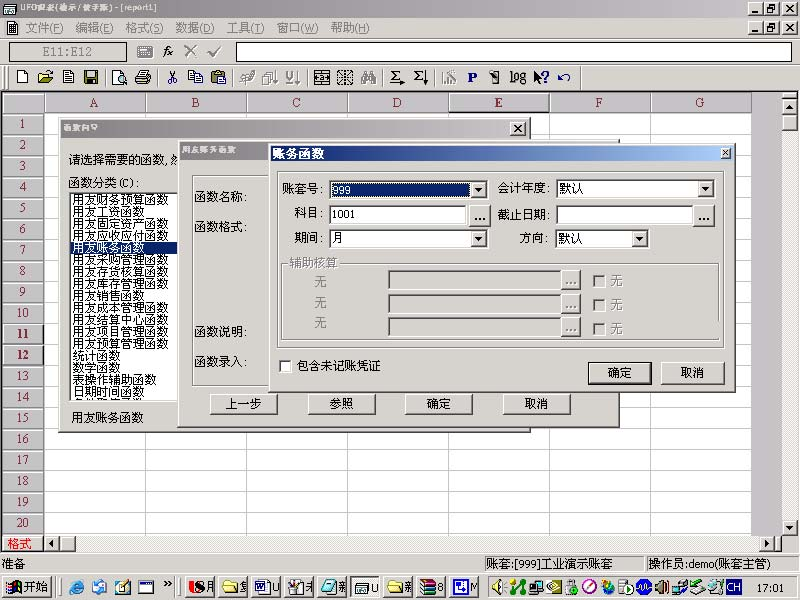800x600 pixels.
Task: Click the chart toolbar icon
Action: (449, 78)
